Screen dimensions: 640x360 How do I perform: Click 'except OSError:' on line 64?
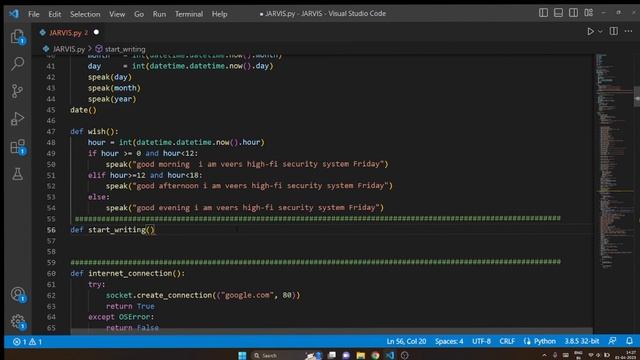pos(121,317)
